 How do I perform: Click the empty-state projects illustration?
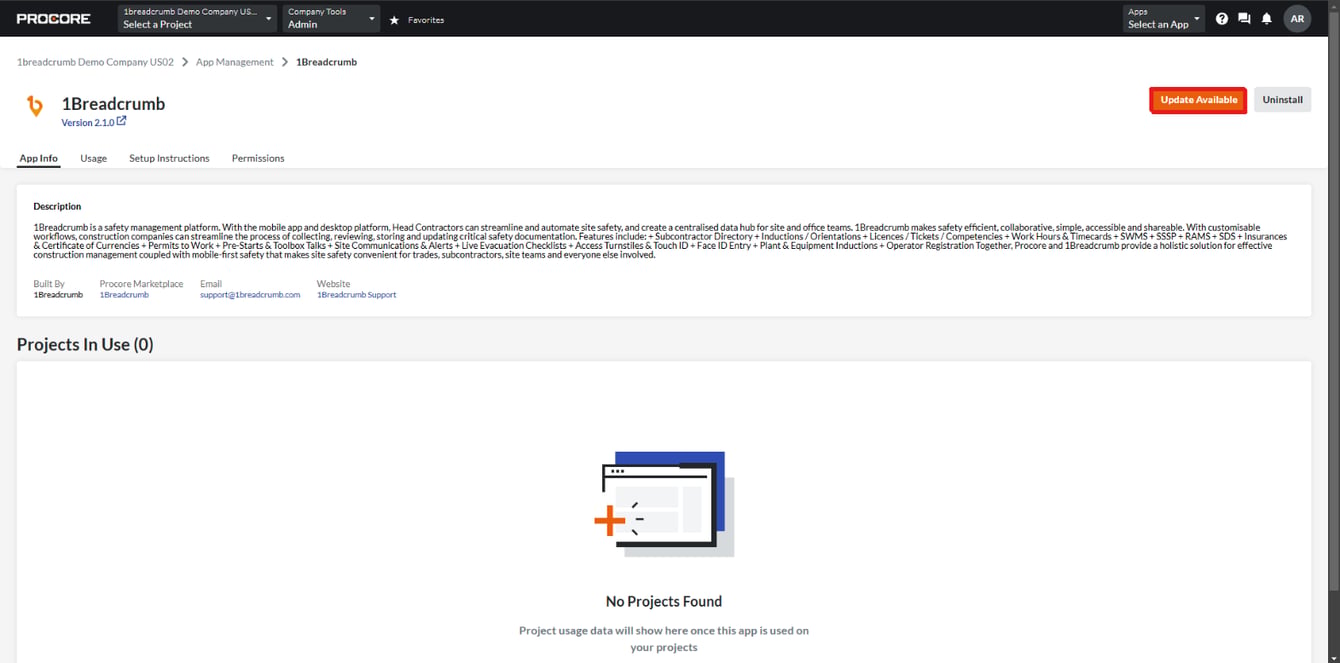(664, 503)
